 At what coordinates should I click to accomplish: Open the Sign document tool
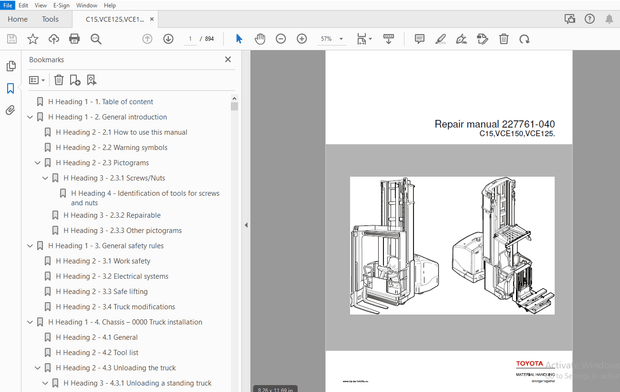[x=461, y=39]
